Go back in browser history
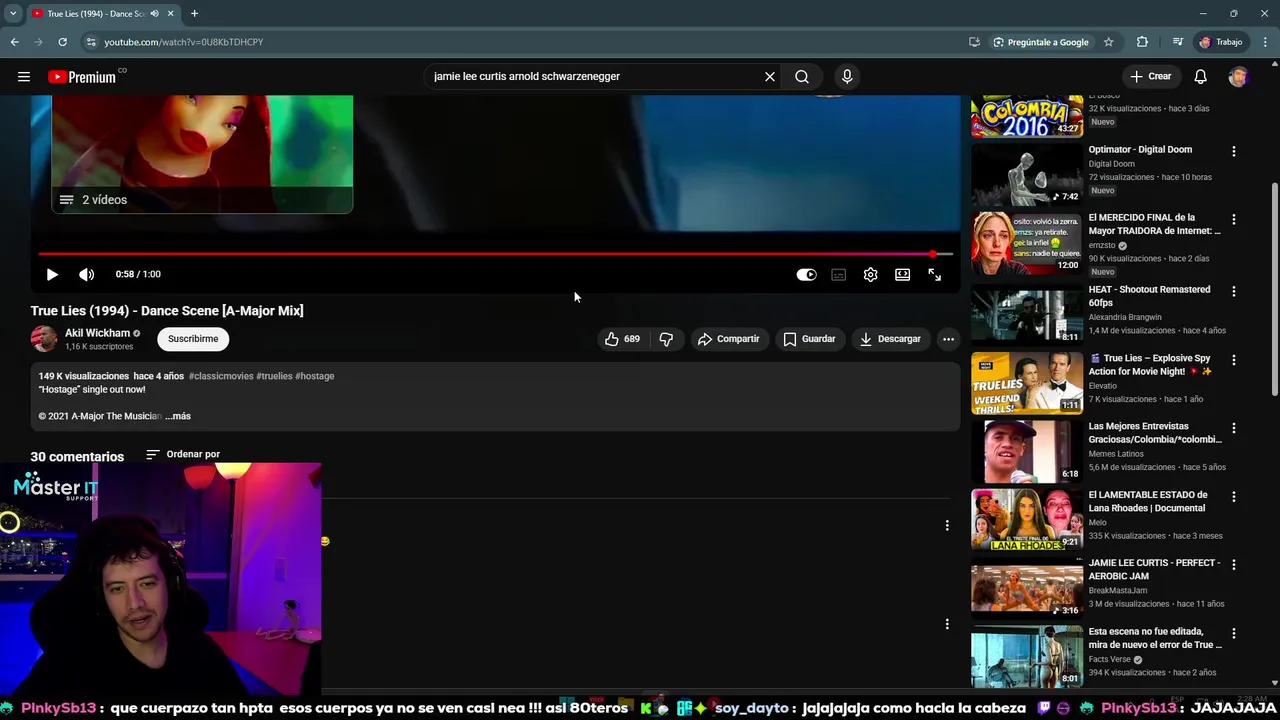Viewport: 1280px width, 720px height. [x=15, y=42]
